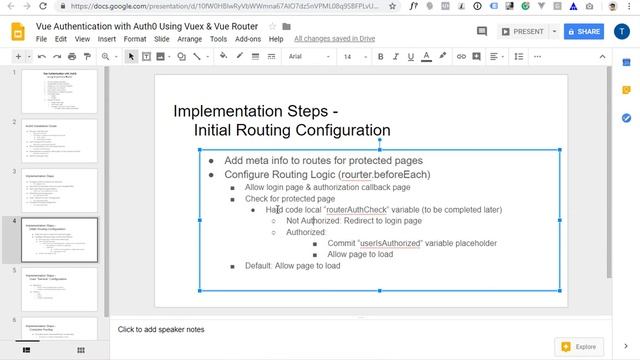
Task: Click the Undo arrow
Action: (x=42, y=57)
